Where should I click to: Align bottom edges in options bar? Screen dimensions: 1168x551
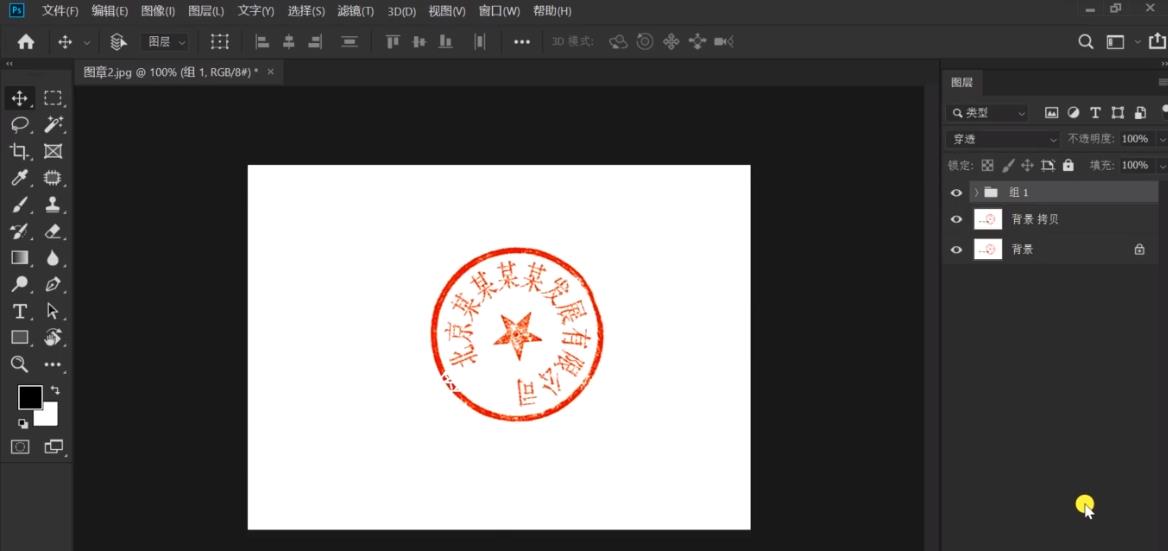pos(445,42)
